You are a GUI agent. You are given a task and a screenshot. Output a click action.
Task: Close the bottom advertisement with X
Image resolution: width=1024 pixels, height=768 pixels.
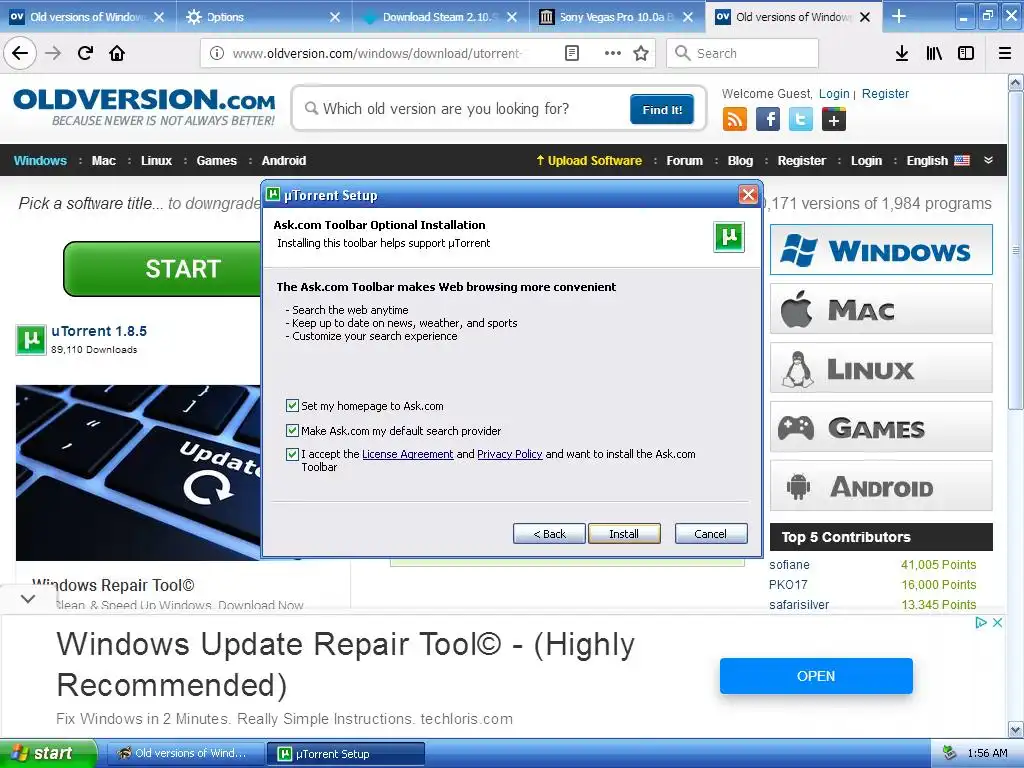click(x=997, y=622)
